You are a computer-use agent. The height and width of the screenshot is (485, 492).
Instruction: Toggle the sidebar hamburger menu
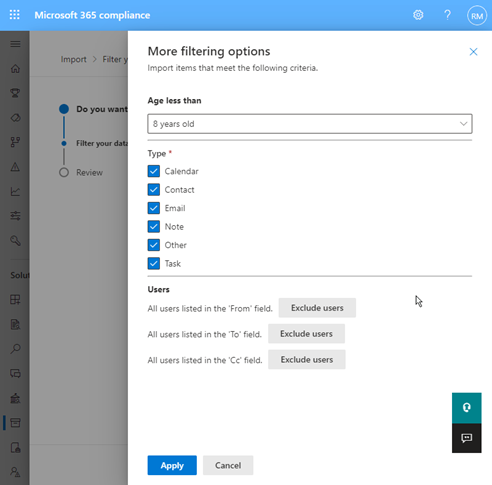[15, 44]
